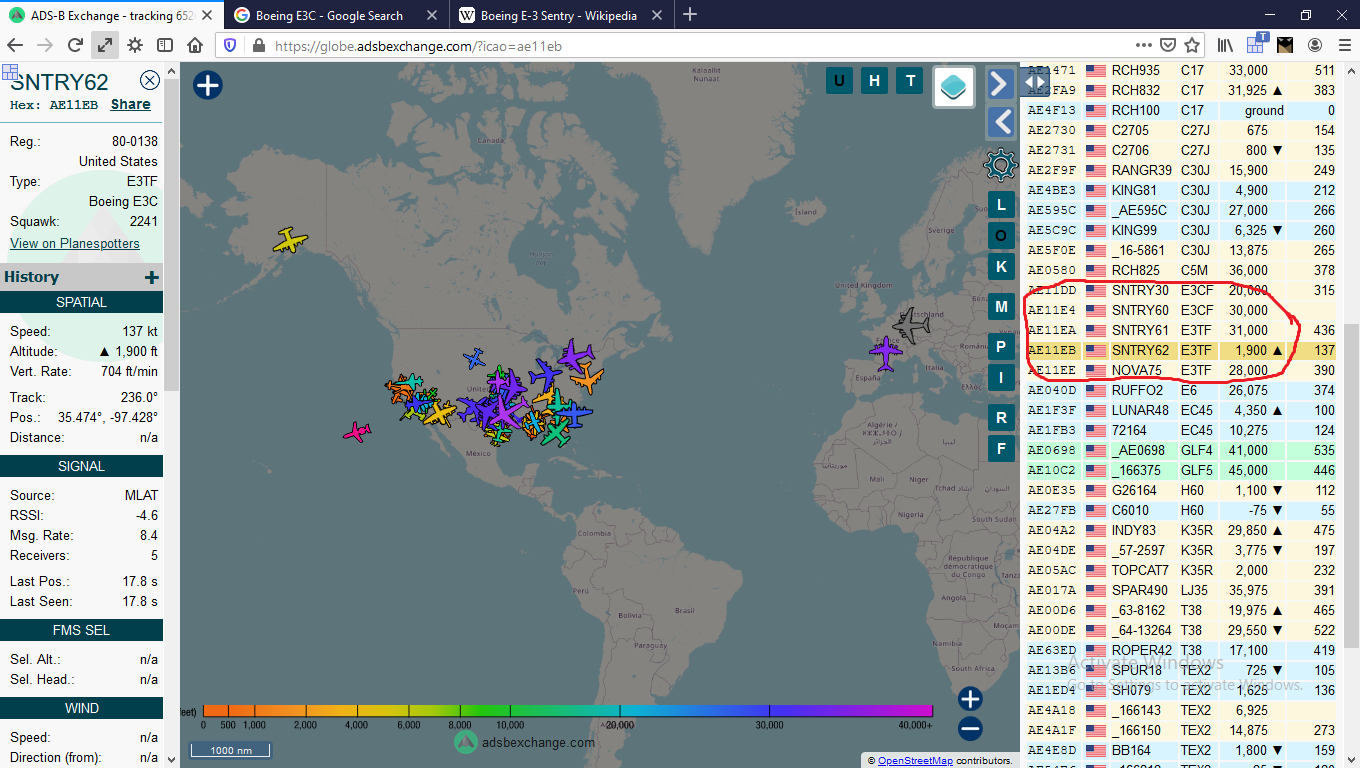Select the INDY83 row

click(1182, 530)
